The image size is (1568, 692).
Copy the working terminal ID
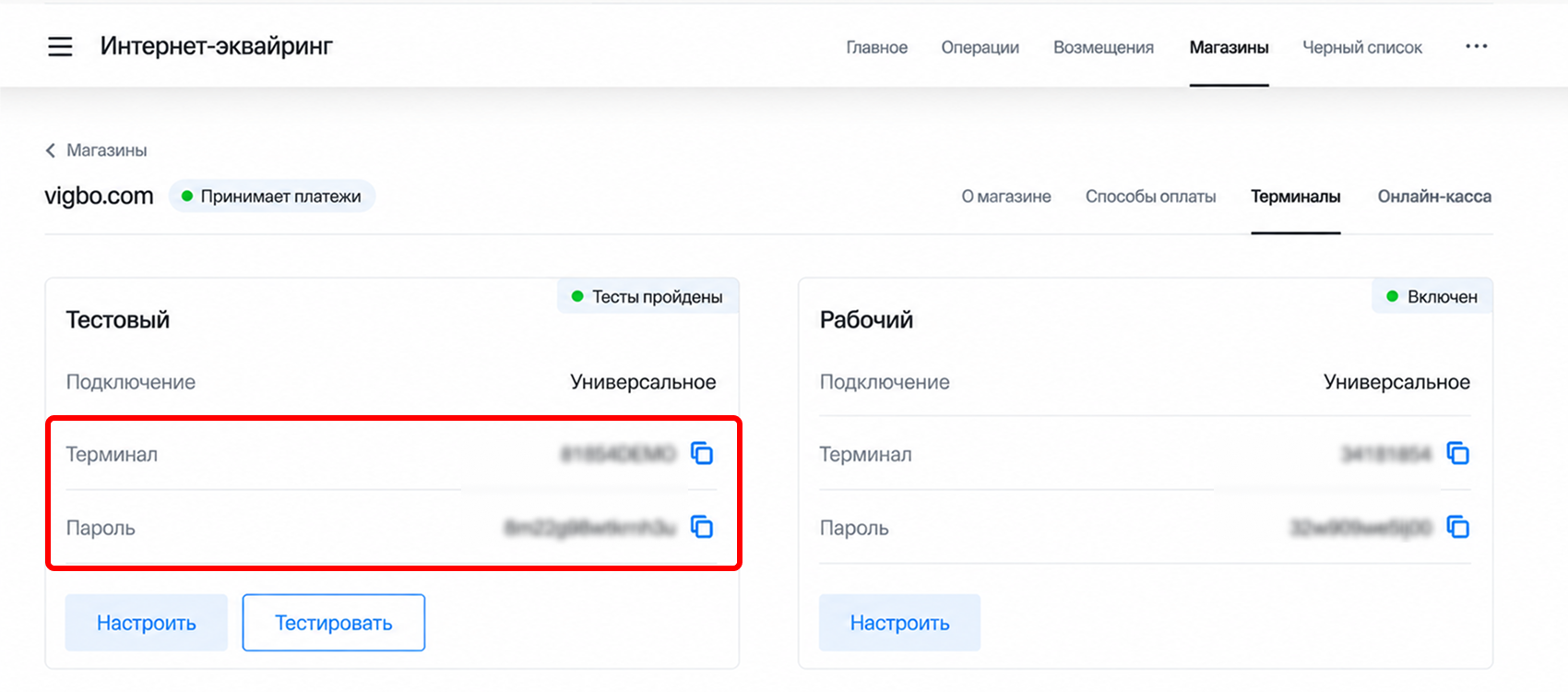pos(1457,453)
